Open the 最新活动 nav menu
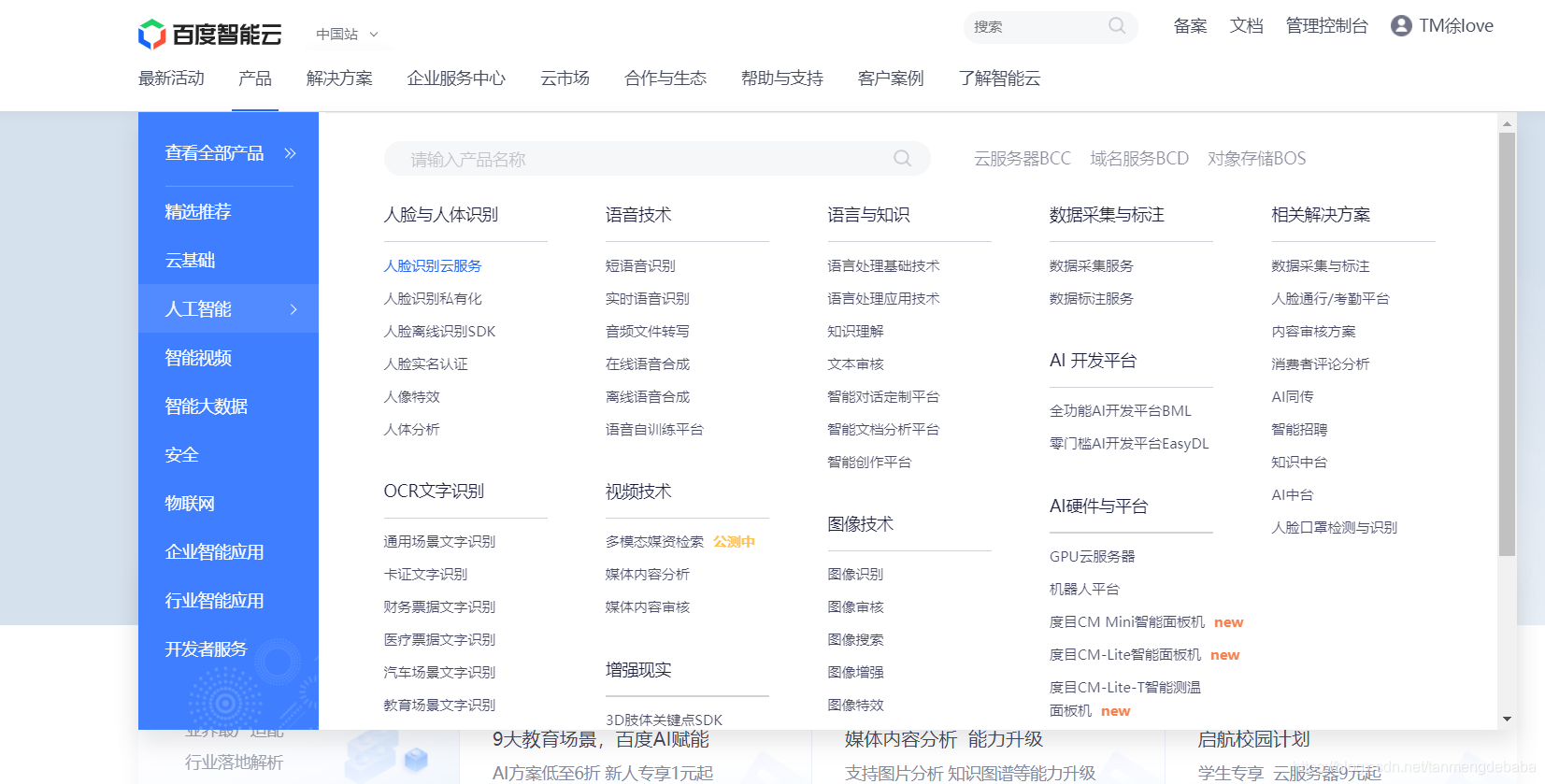Image resolution: width=1545 pixels, height=784 pixels. click(x=171, y=78)
